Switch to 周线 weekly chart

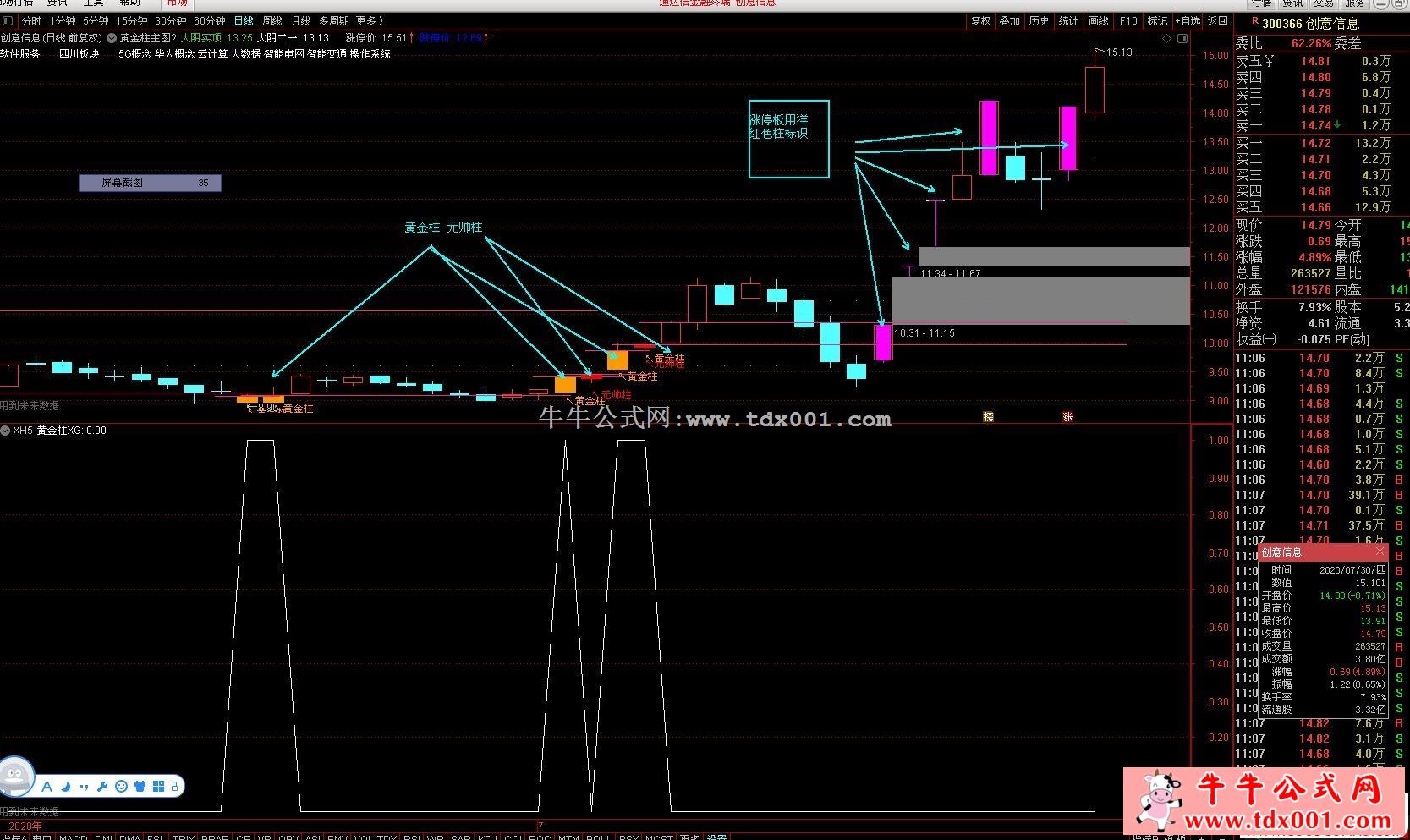tap(272, 21)
